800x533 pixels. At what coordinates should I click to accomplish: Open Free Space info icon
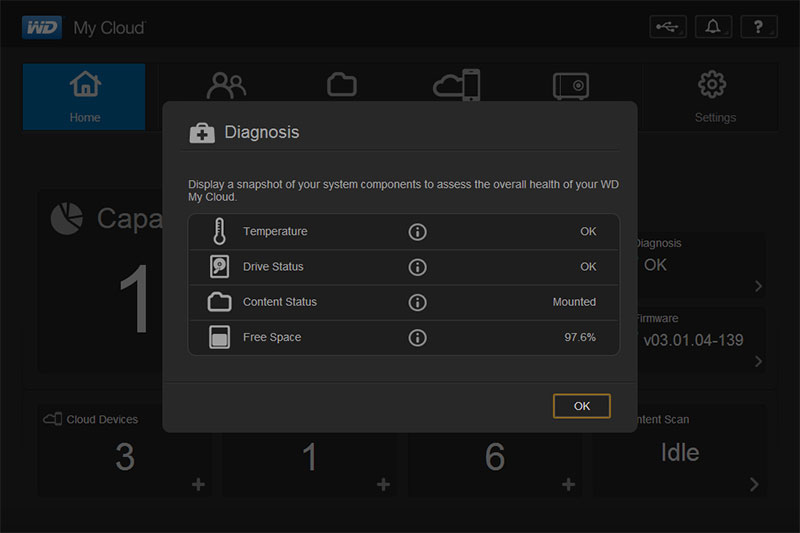tap(417, 338)
